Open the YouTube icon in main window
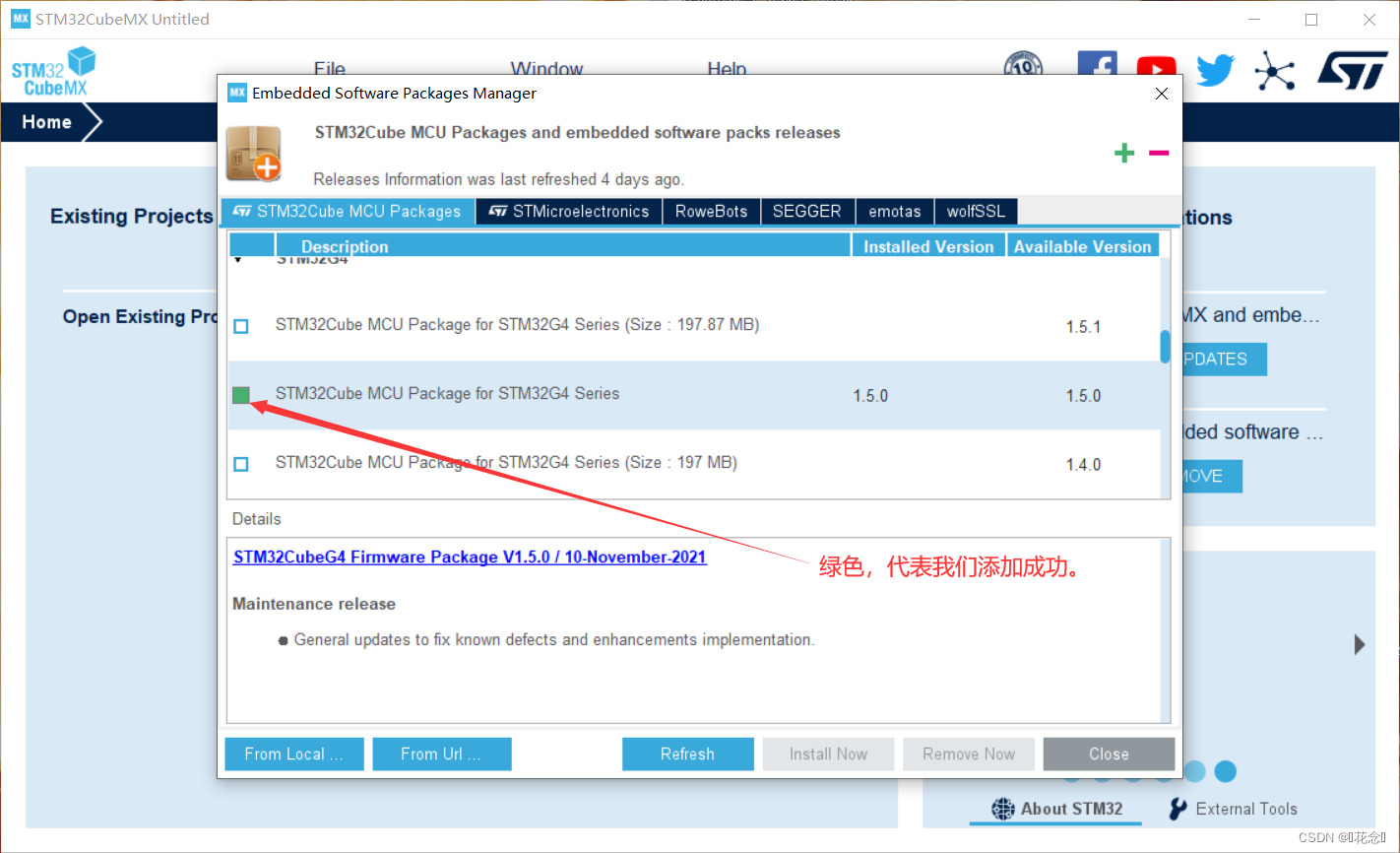Screen dimensions: 1400x853 1156,67
